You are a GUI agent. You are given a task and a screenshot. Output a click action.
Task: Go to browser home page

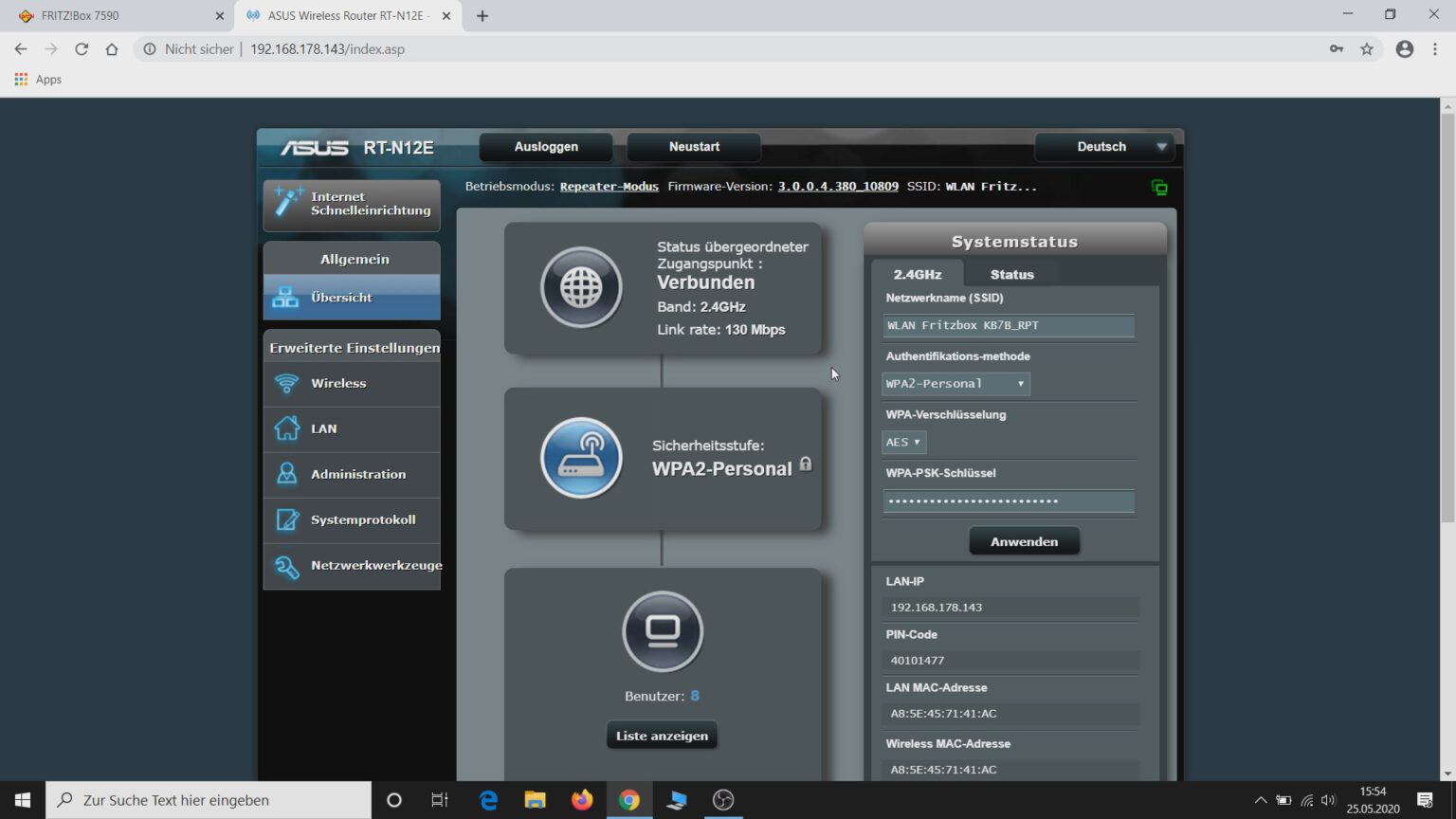tap(112, 49)
